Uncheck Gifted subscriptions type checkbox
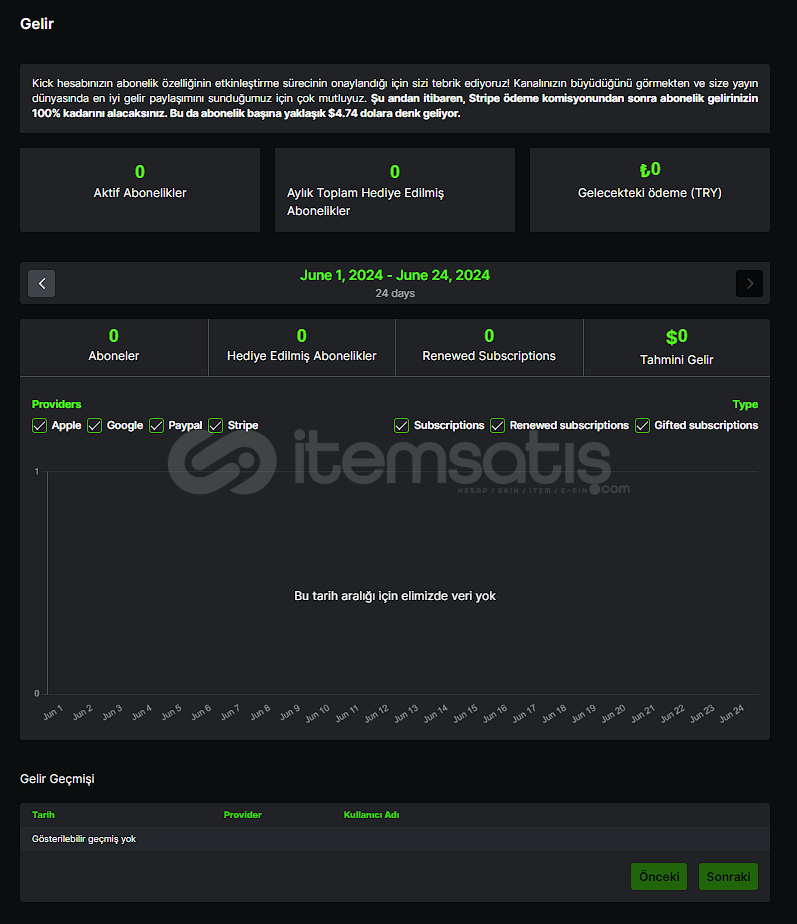Viewport: 797px width, 924px height. [643, 425]
